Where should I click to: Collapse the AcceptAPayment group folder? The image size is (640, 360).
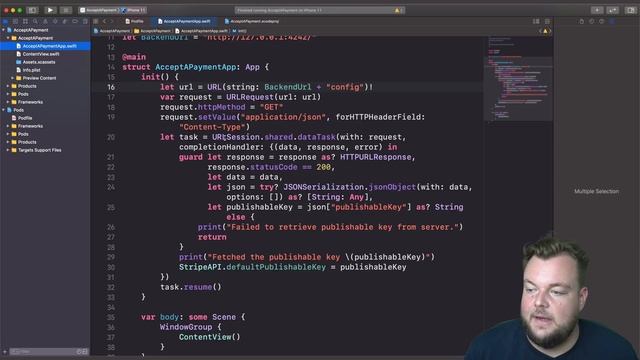point(8,38)
